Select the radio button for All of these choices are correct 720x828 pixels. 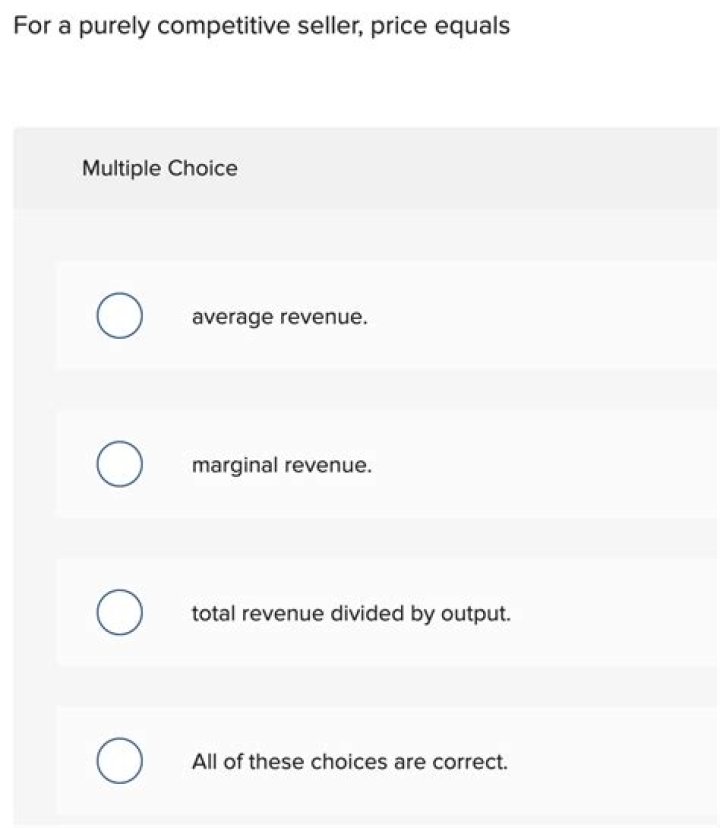pyautogui.click(x=118, y=760)
